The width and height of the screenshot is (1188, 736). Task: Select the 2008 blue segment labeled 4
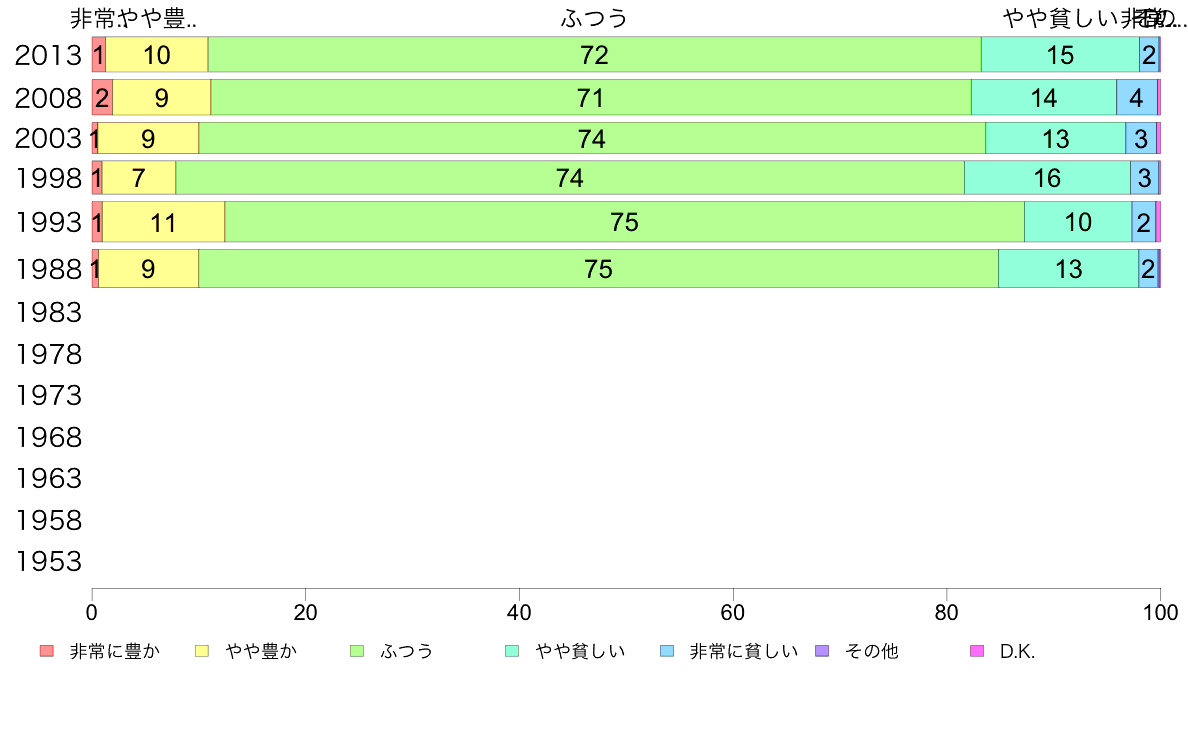click(1136, 98)
